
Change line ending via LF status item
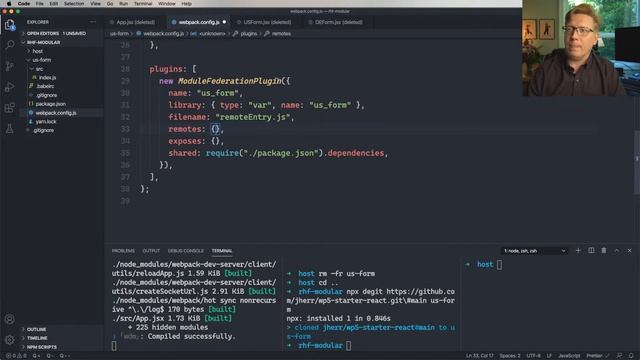[549, 356]
